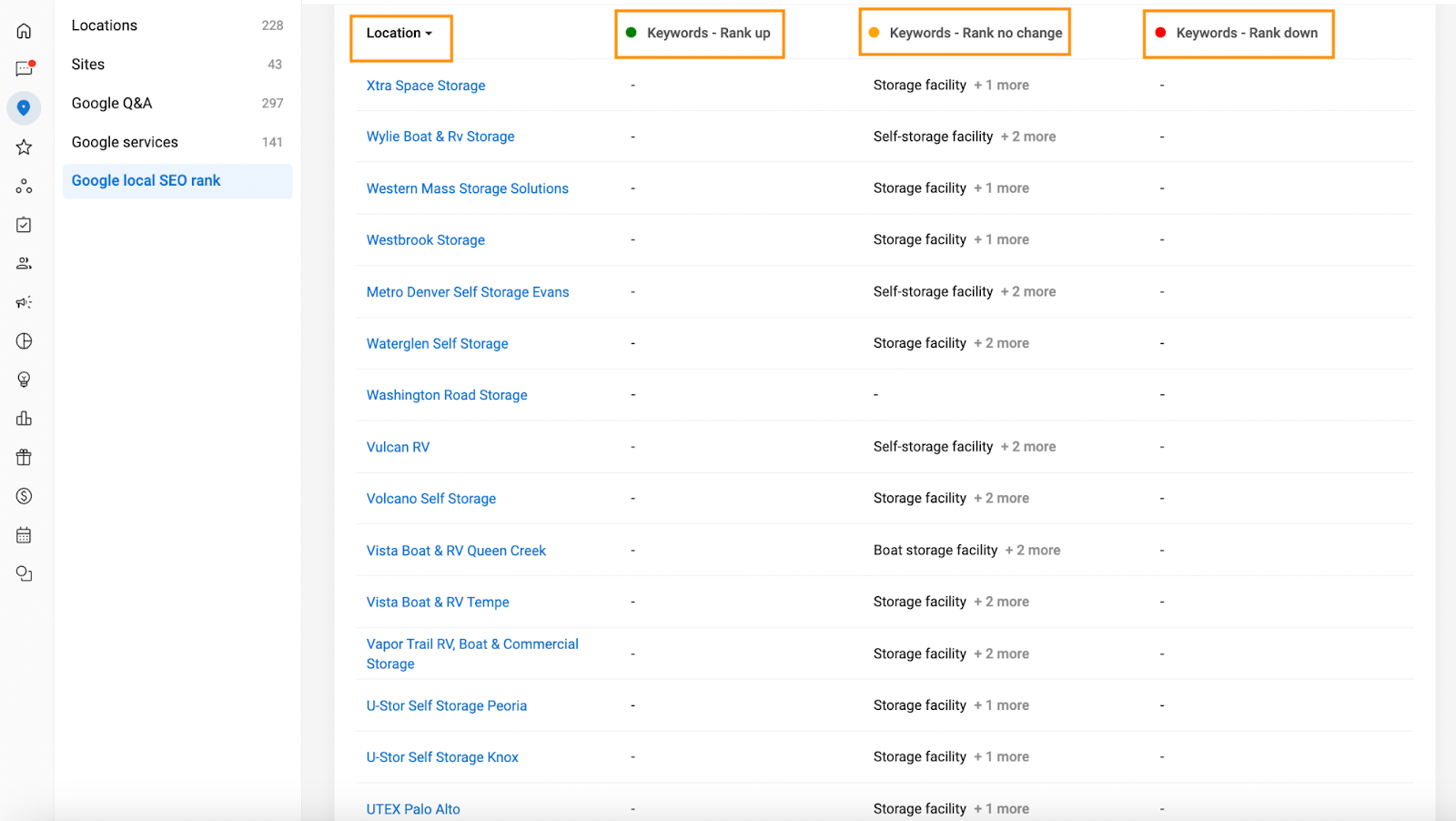The width and height of the screenshot is (1456, 821).
Task: Open U-Stor Self Storage Knox link
Action: 442,757
